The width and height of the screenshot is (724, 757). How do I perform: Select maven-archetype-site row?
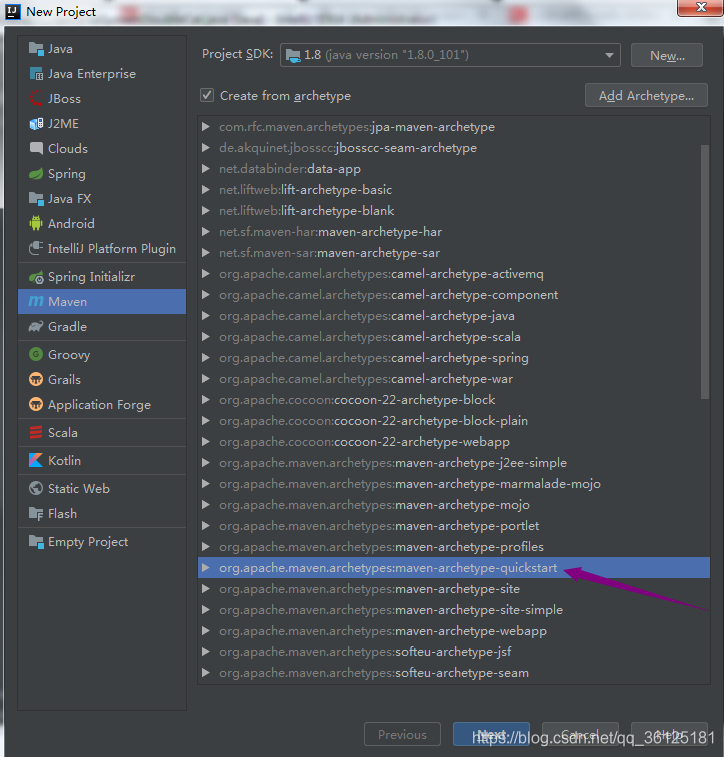pos(454,589)
